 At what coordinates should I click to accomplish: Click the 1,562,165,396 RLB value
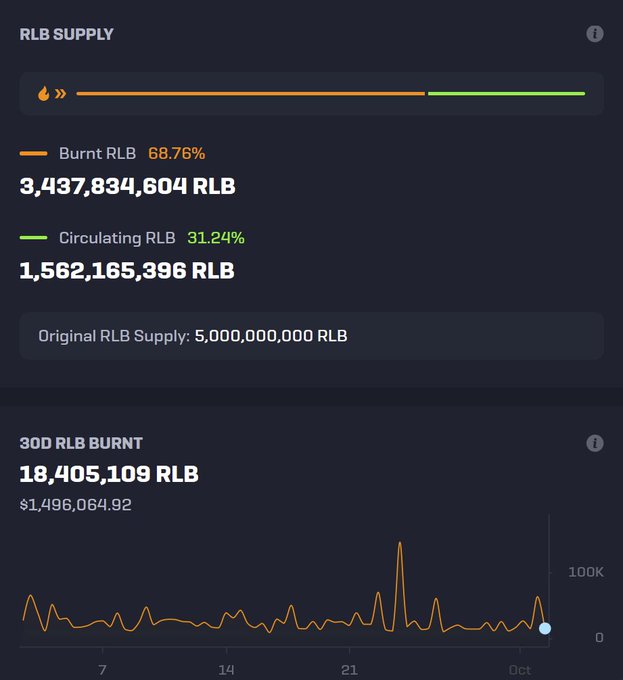pyautogui.click(x=127, y=271)
